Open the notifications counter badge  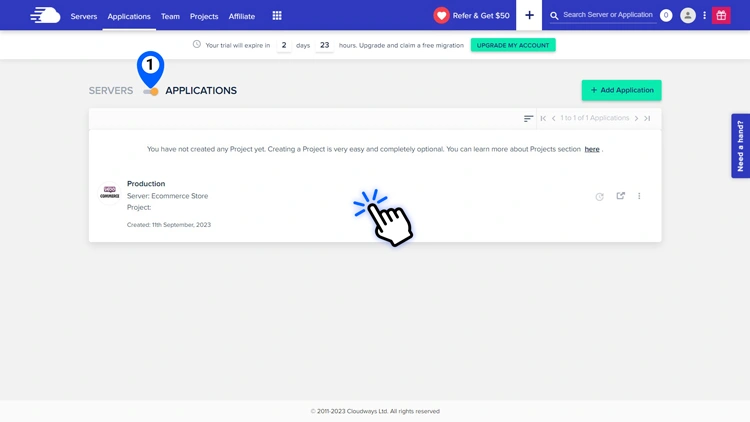point(666,15)
